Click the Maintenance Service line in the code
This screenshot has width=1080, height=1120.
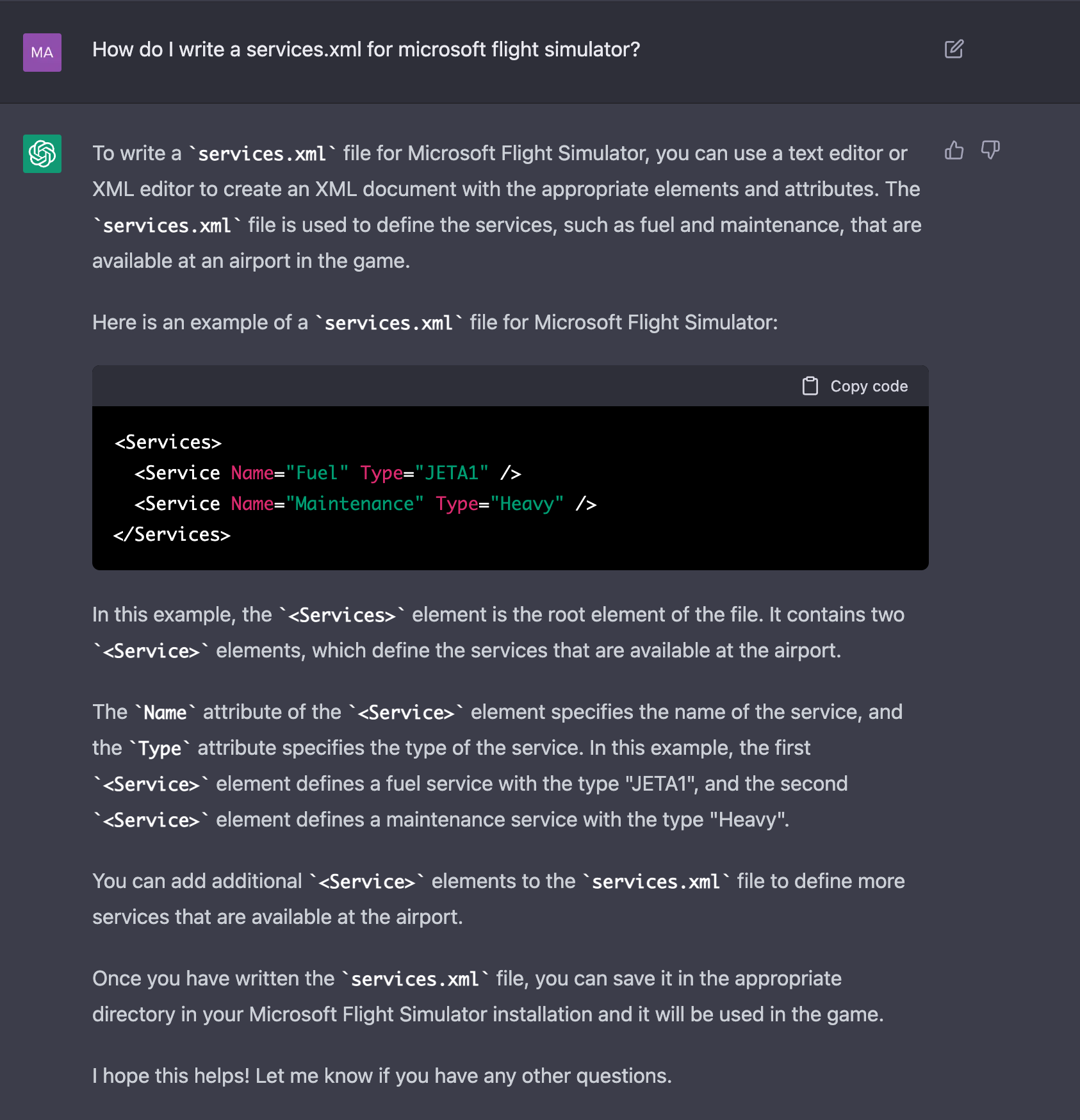pos(364,504)
